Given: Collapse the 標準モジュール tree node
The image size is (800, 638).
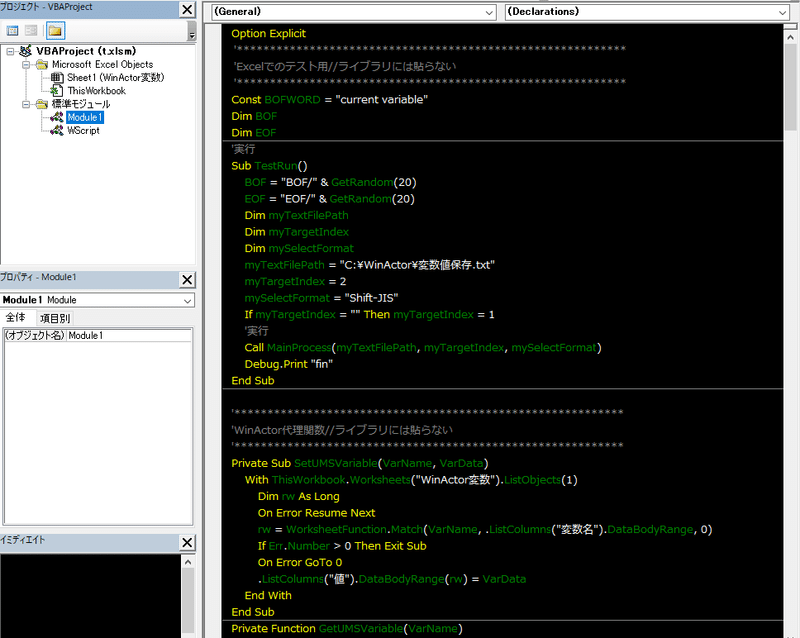Looking at the screenshot, I should 25,103.
